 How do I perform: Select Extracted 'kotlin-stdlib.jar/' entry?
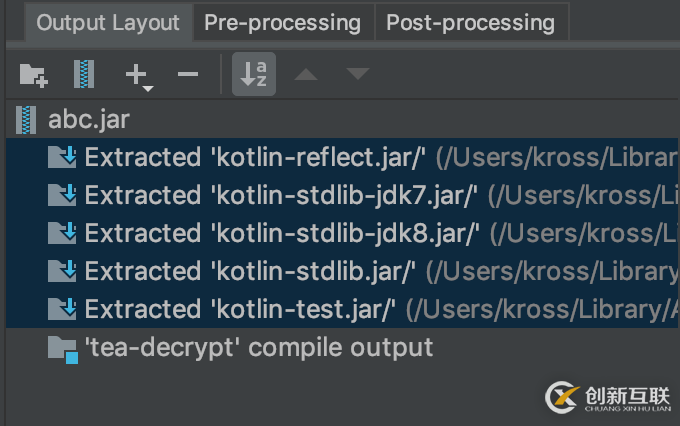(x=250, y=271)
